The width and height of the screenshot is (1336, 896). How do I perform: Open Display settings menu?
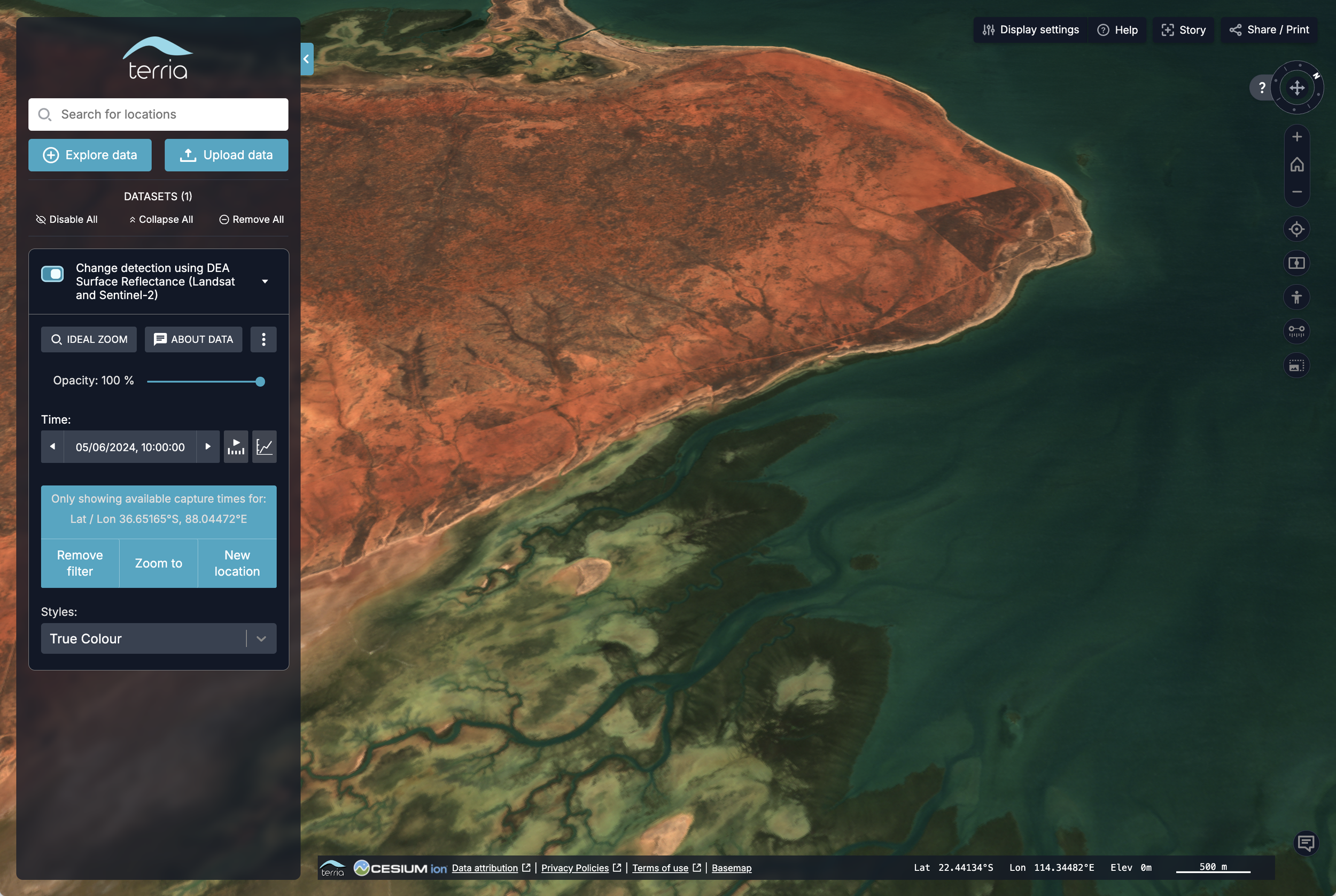click(x=1030, y=30)
